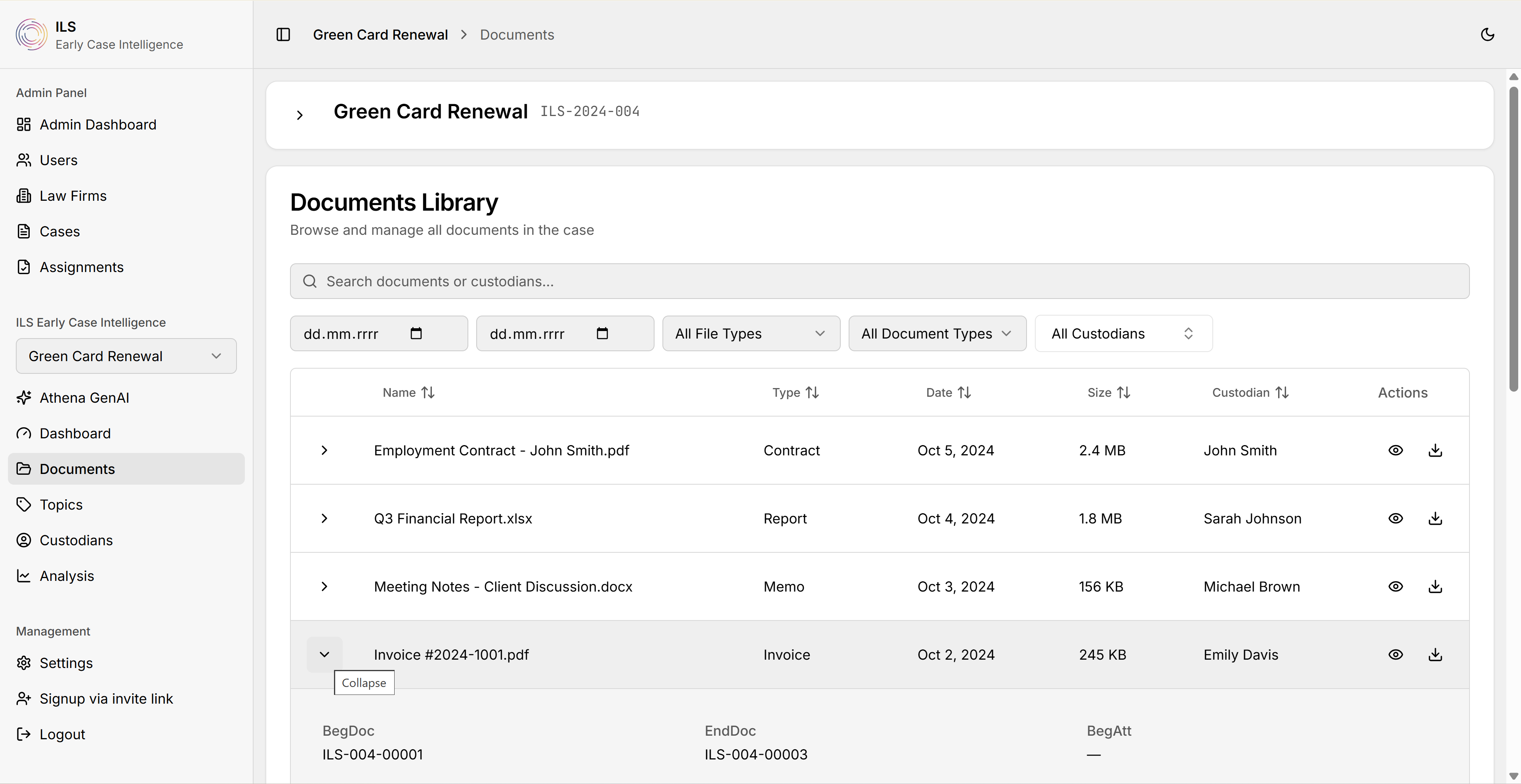The height and width of the screenshot is (784, 1521).
Task: Click the Dashboard gauge icon
Action: coord(24,434)
